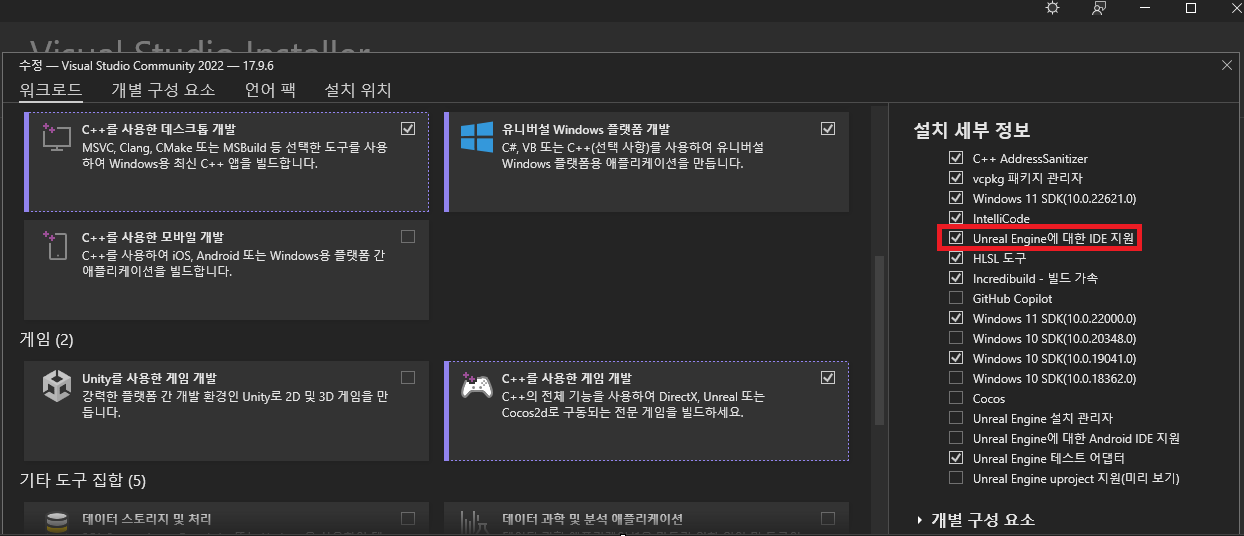Close the modify dialog with X
Viewport: 1244px width, 536px height.
[x=1227, y=65]
